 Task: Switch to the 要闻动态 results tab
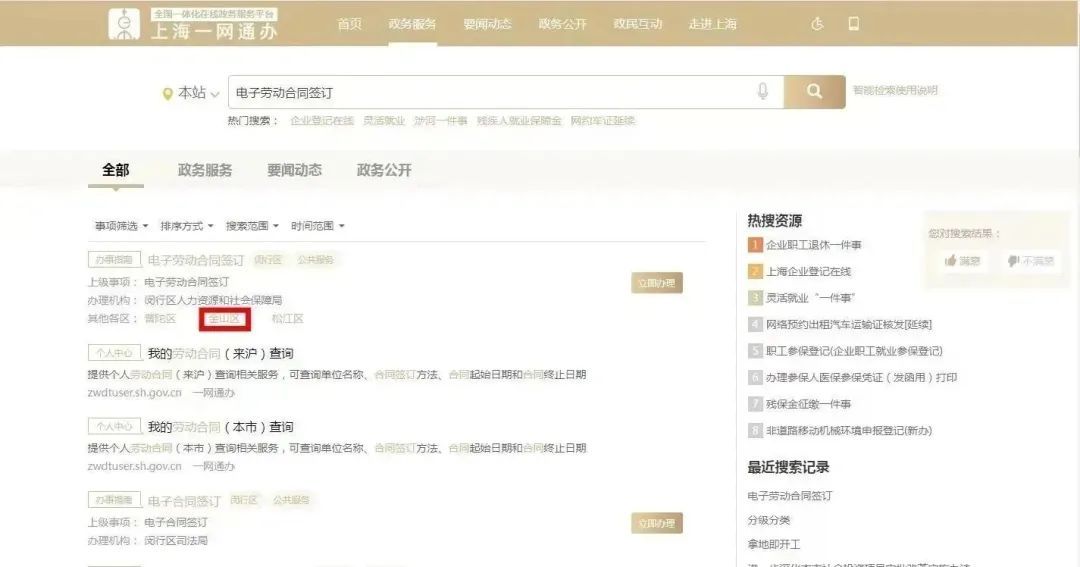click(x=294, y=170)
